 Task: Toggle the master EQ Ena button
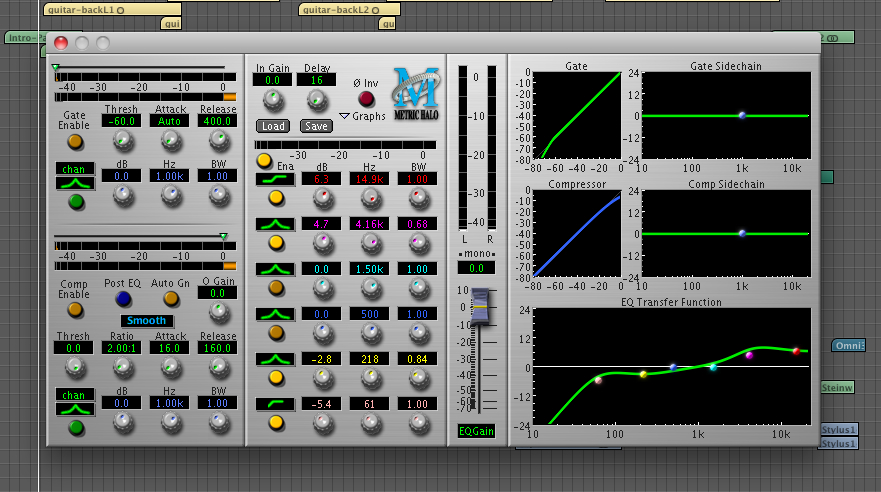coord(264,161)
